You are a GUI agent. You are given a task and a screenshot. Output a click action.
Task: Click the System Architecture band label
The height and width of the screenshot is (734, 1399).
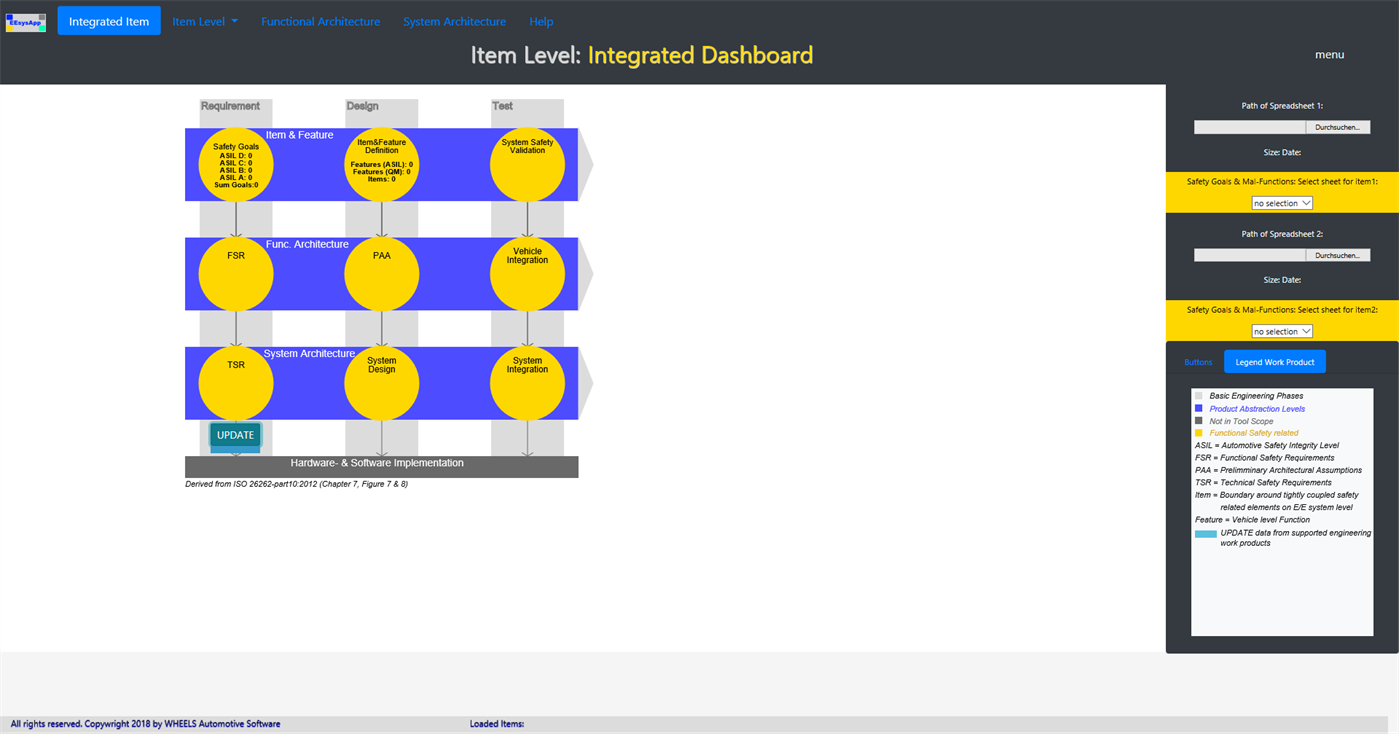pyautogui.click(x=309, y=354)
